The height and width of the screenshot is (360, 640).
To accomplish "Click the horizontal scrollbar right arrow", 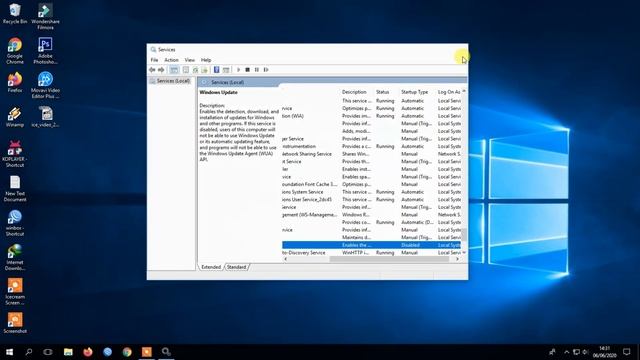I will click(x=458, y=259).
